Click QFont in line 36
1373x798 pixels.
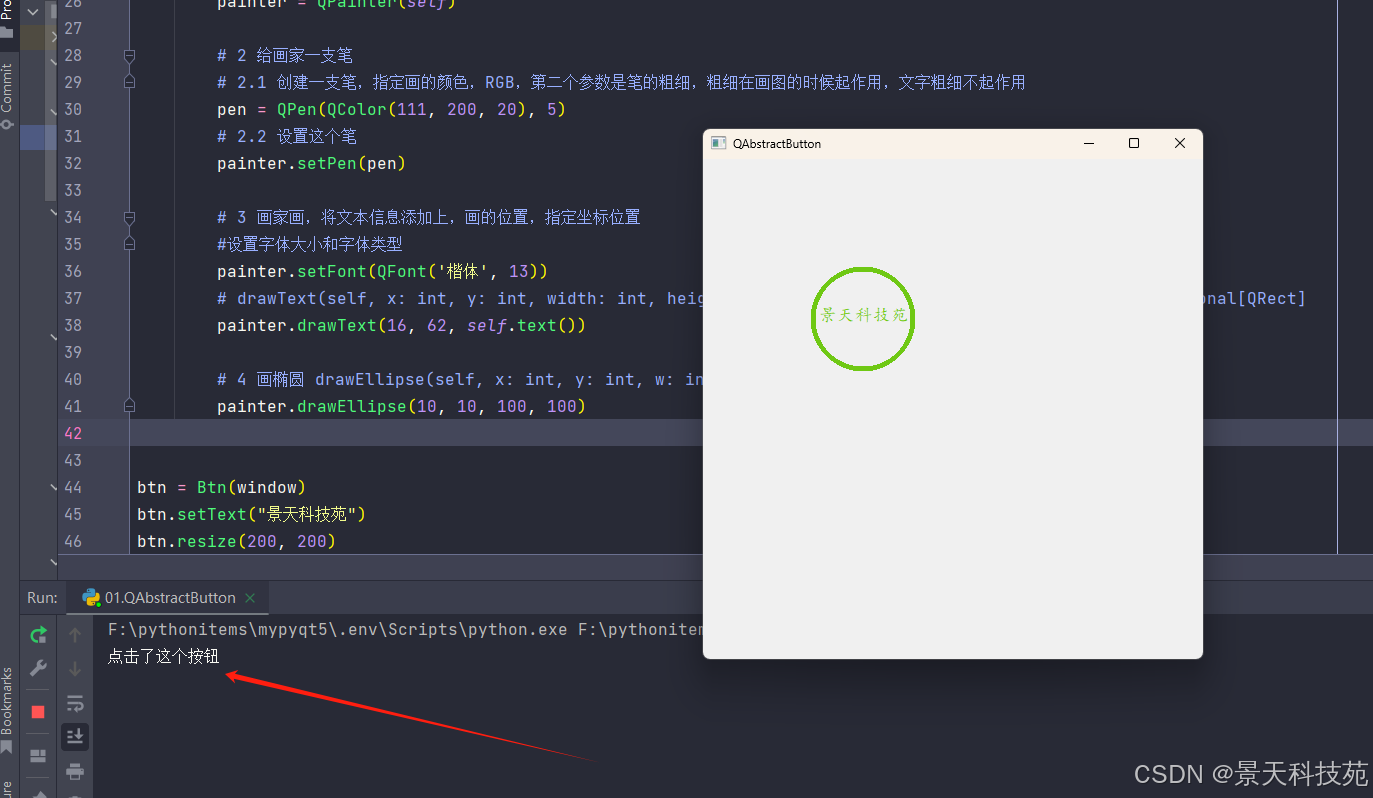[402, 271]
